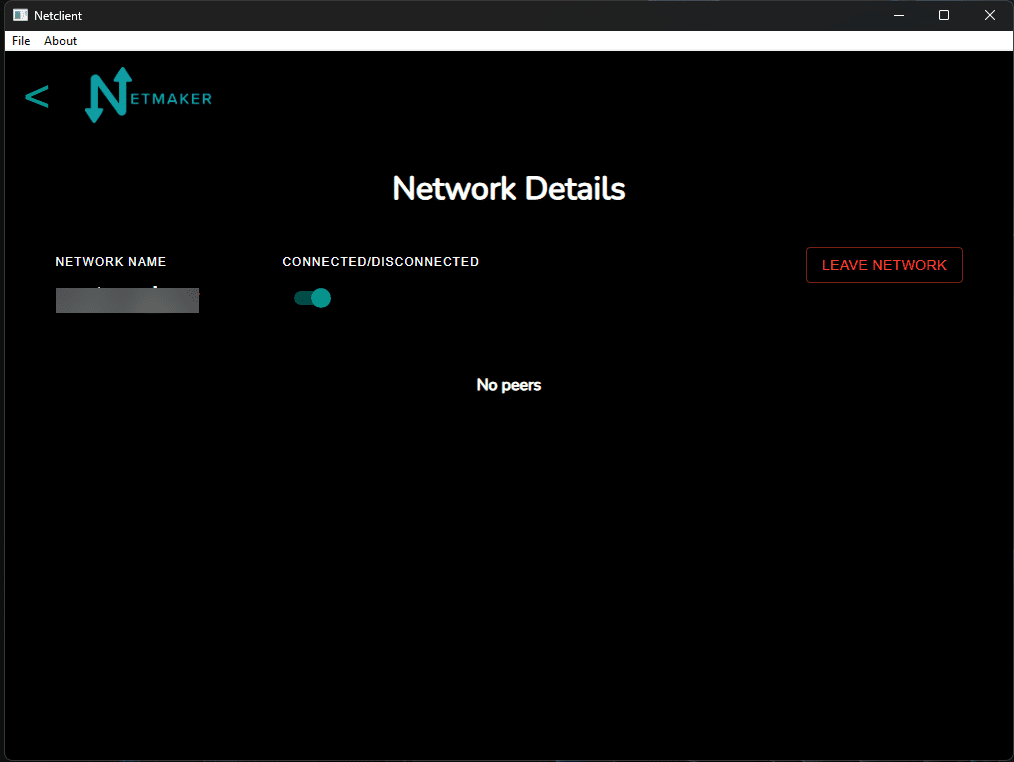This screenshot has width=1014, height=762.
Task: Click the Netmaker logo
Action: (x=148, y=95)
